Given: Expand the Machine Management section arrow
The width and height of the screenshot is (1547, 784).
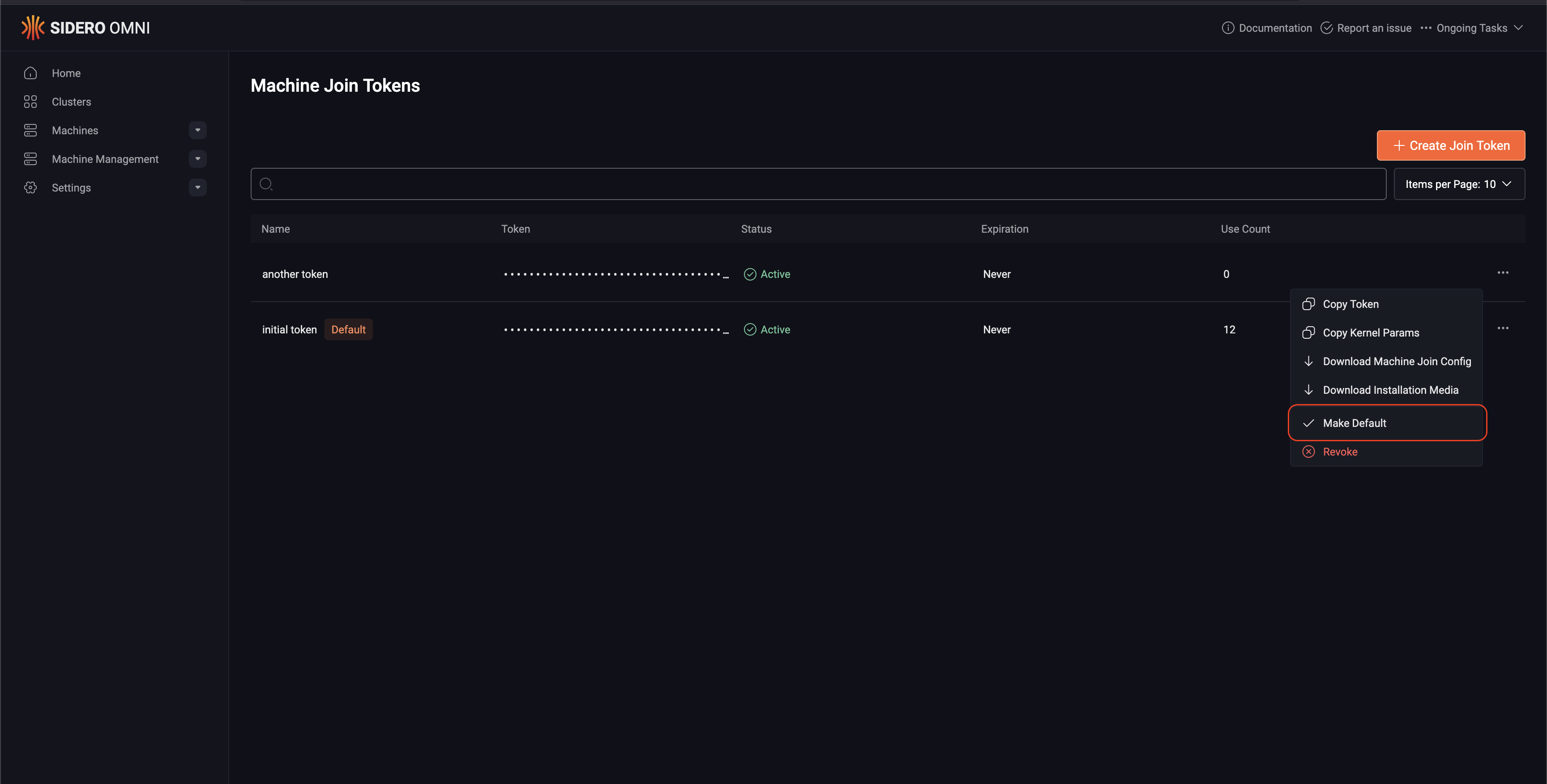Looking at the screenshot, I should tap(197, 159).
